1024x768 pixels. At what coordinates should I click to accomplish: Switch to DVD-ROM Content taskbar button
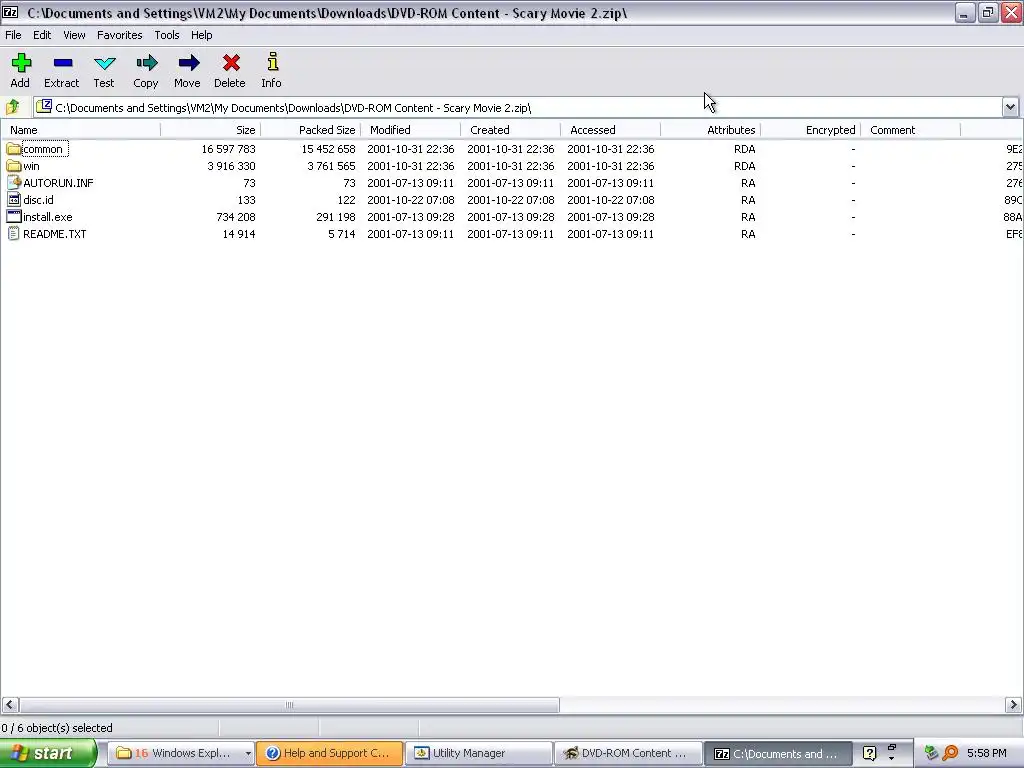(x=627, y=753)
